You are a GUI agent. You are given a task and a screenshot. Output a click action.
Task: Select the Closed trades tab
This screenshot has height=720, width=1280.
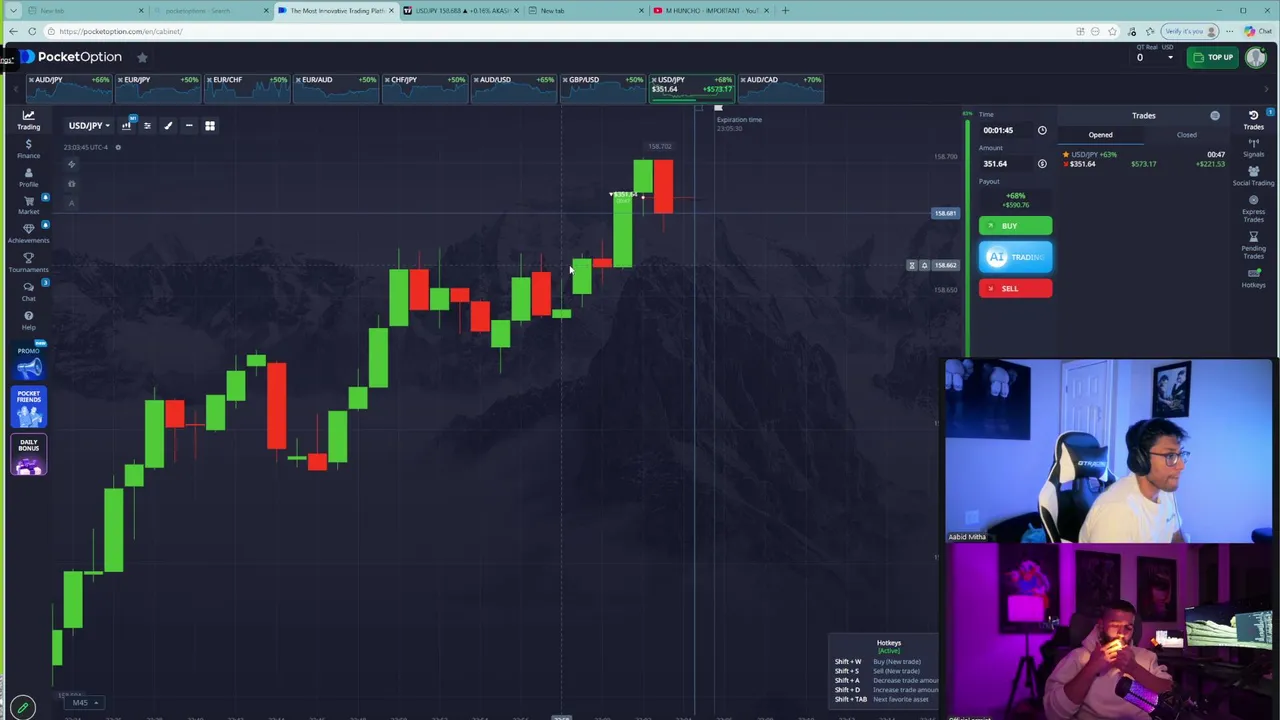point(1186,135)
